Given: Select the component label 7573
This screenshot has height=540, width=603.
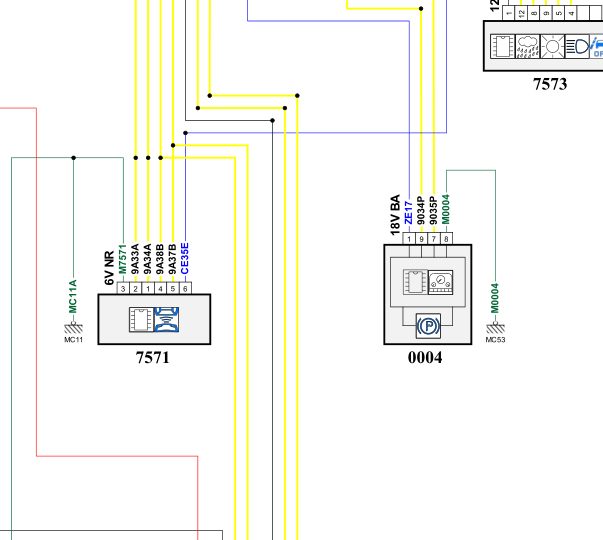Looking at the screenshot, I should tap(550, 84).
